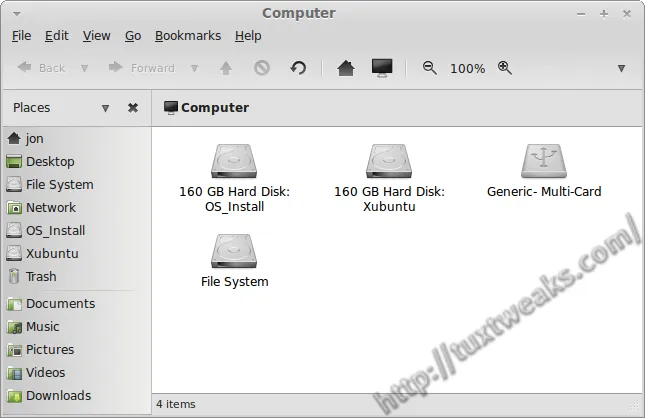Open the Places sidebar selector dropdown
The height and width of the screenshot is (418, 645).
pyautogui.click(x=105, y=108)
